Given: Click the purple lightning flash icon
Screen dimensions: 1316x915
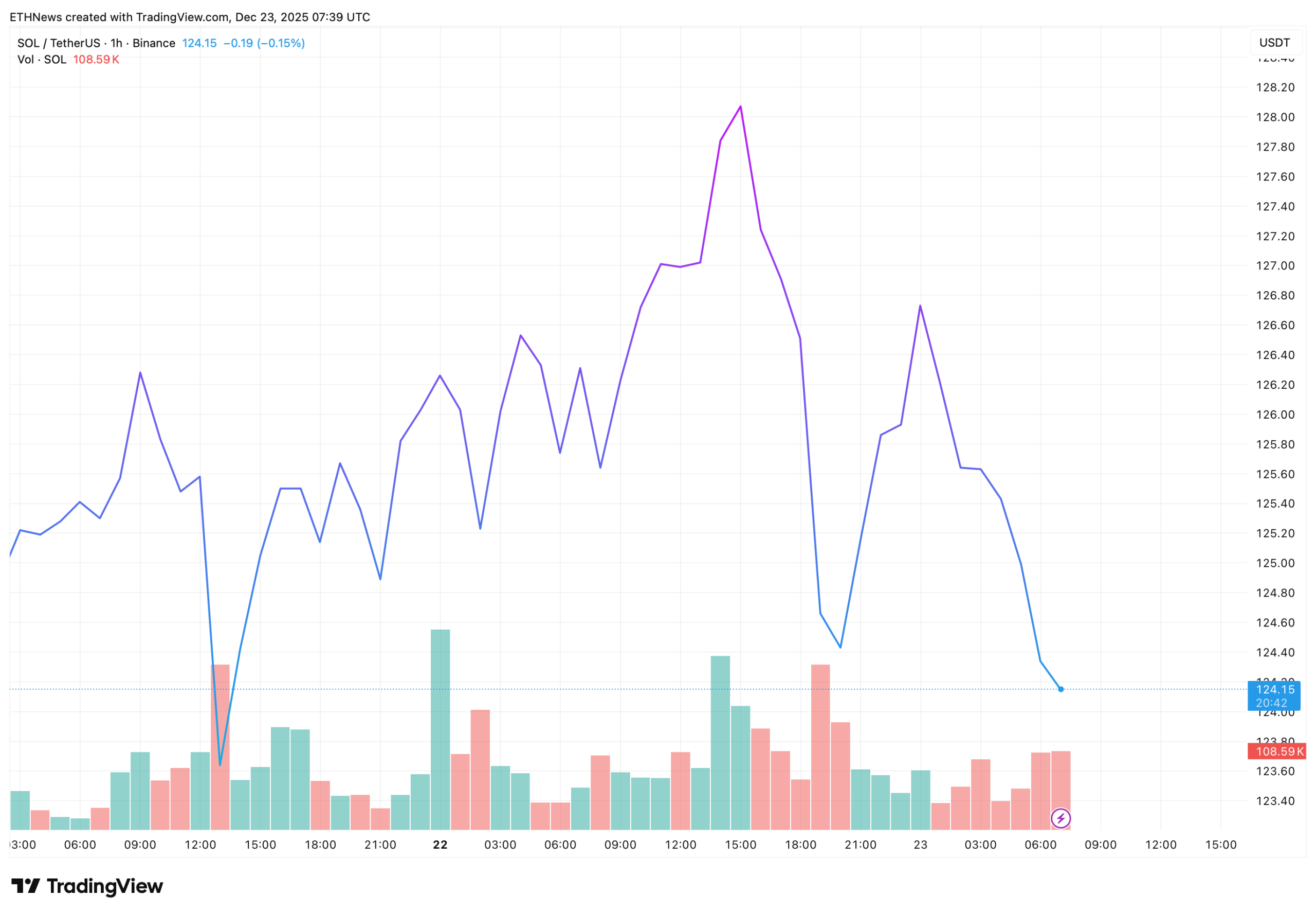Looking at the screenshot, I should click(1061, 818).
